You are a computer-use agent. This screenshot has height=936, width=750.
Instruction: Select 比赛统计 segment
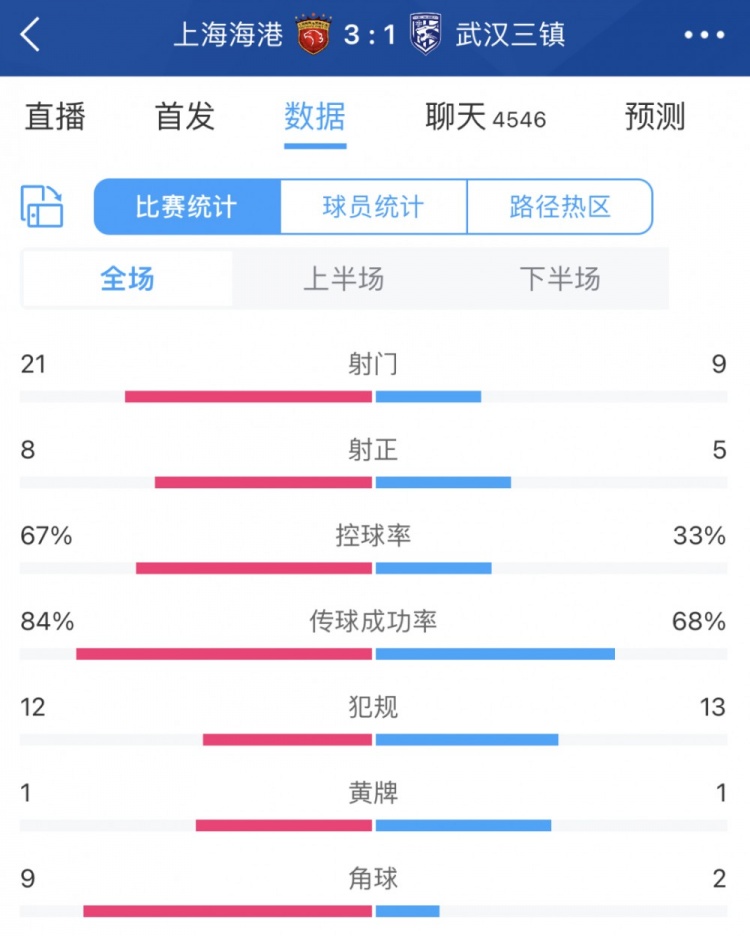(x=187, y=207)
